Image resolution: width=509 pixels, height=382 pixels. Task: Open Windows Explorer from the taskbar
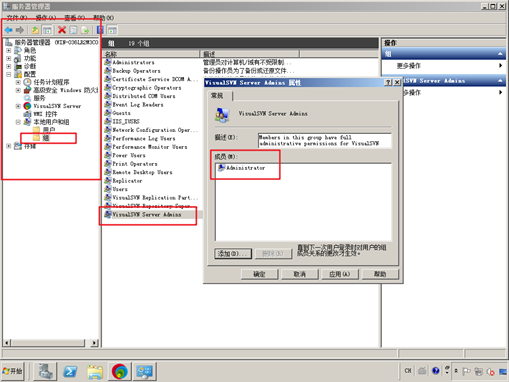[95, 371]
